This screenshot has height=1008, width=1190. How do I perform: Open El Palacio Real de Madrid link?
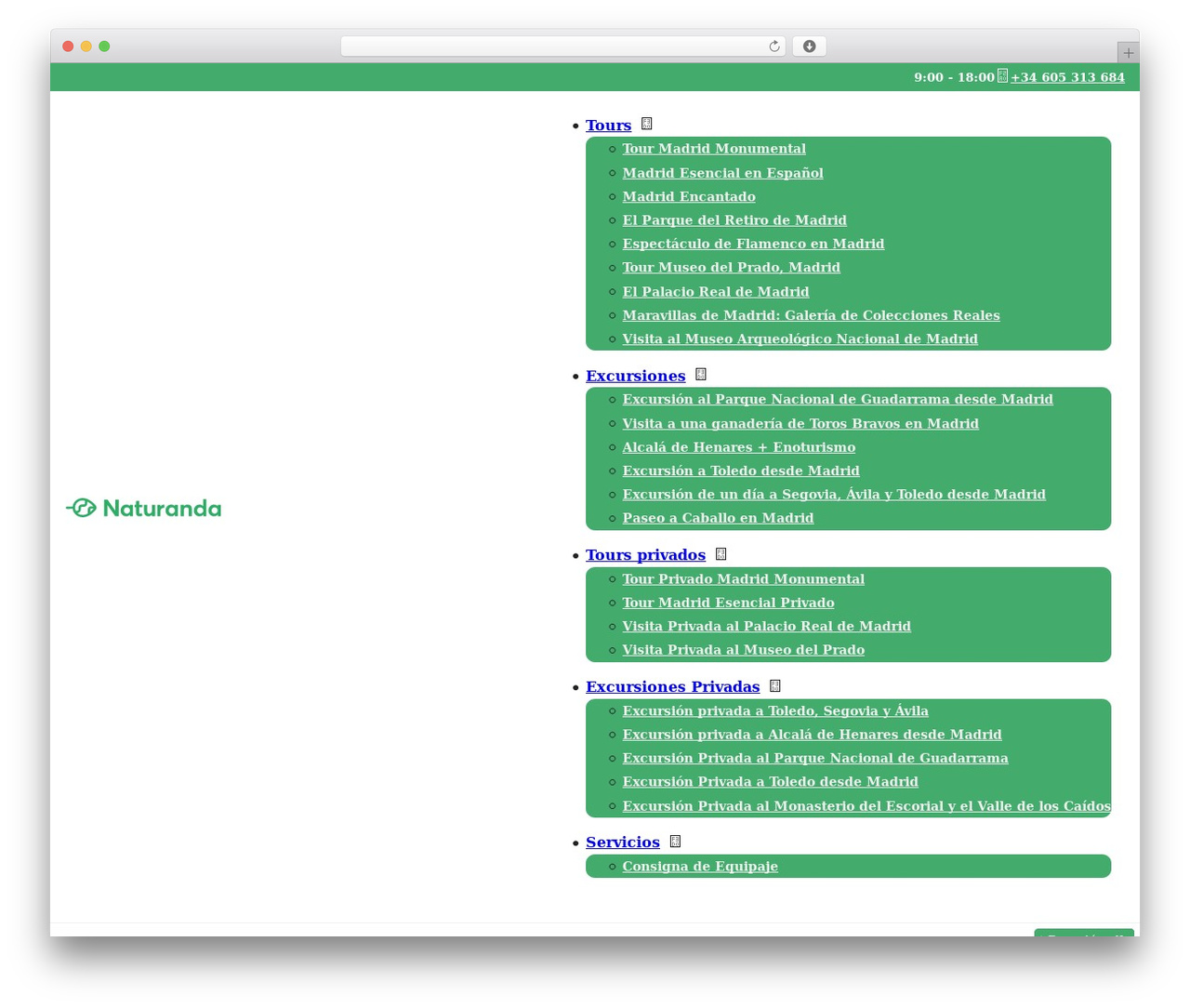coord(716,292)
